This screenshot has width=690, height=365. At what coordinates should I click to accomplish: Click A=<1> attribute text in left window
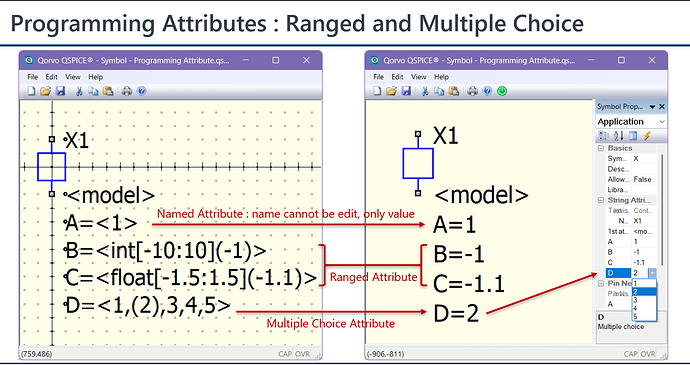[x=102, y=224]
